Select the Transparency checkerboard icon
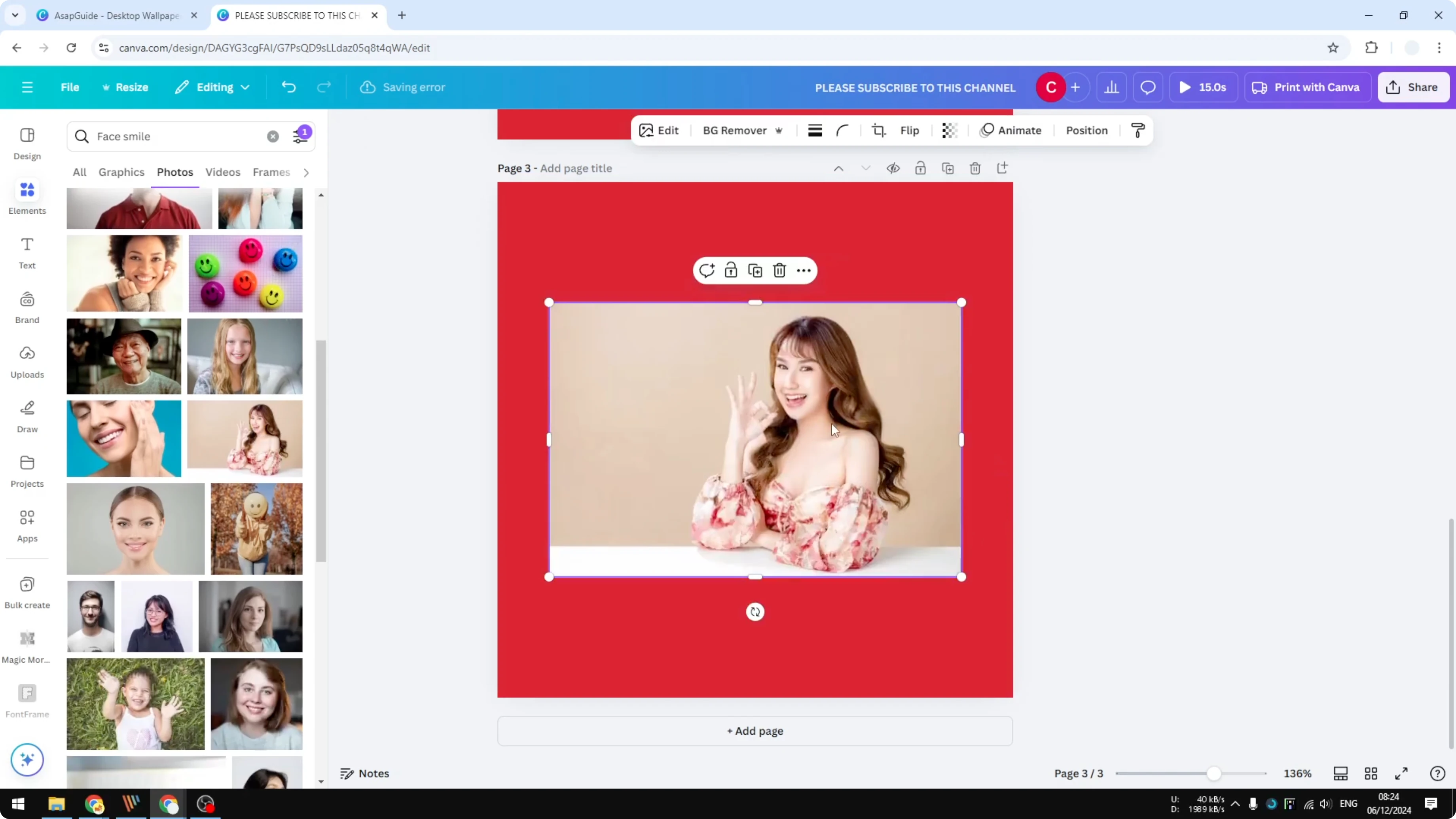 coord(949,130)
